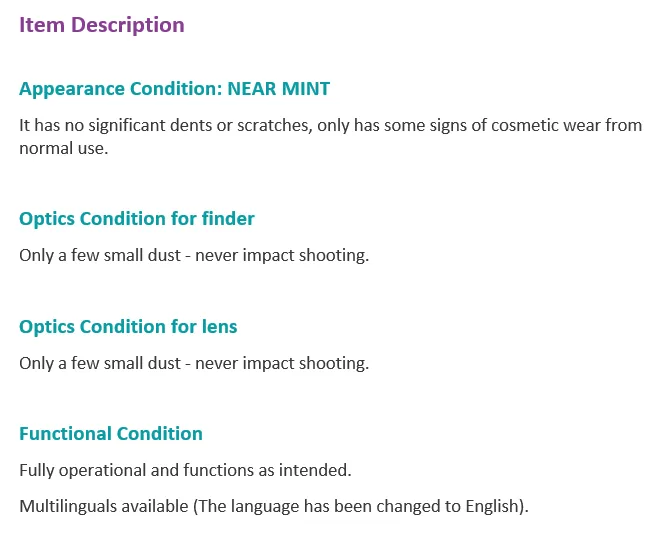Screen dimensions: 669x552
Task: Click the word 'lens' in teal heading
Action: point(219,326)
